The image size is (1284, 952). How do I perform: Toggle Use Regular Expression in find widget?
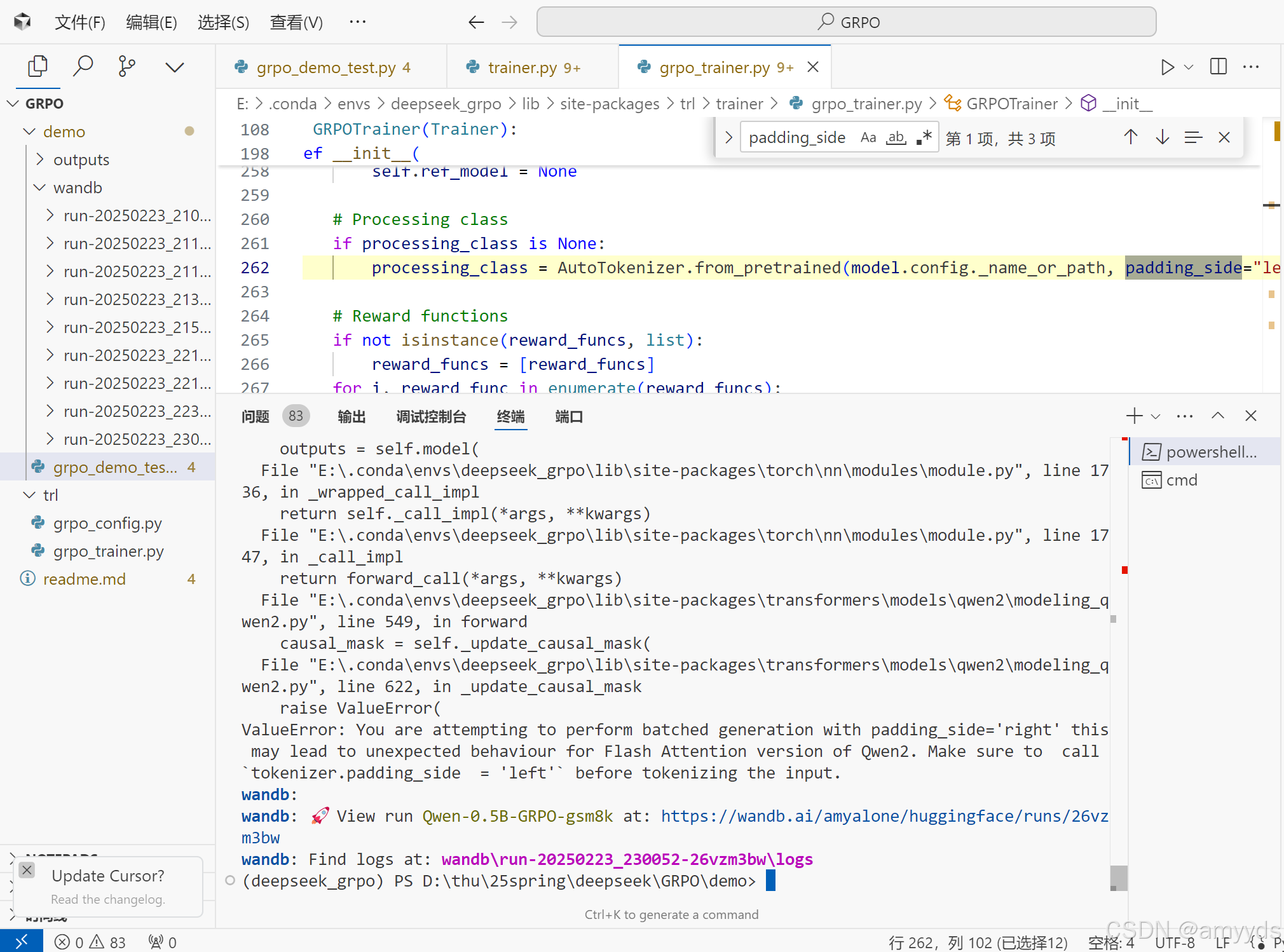pos(924,138)
